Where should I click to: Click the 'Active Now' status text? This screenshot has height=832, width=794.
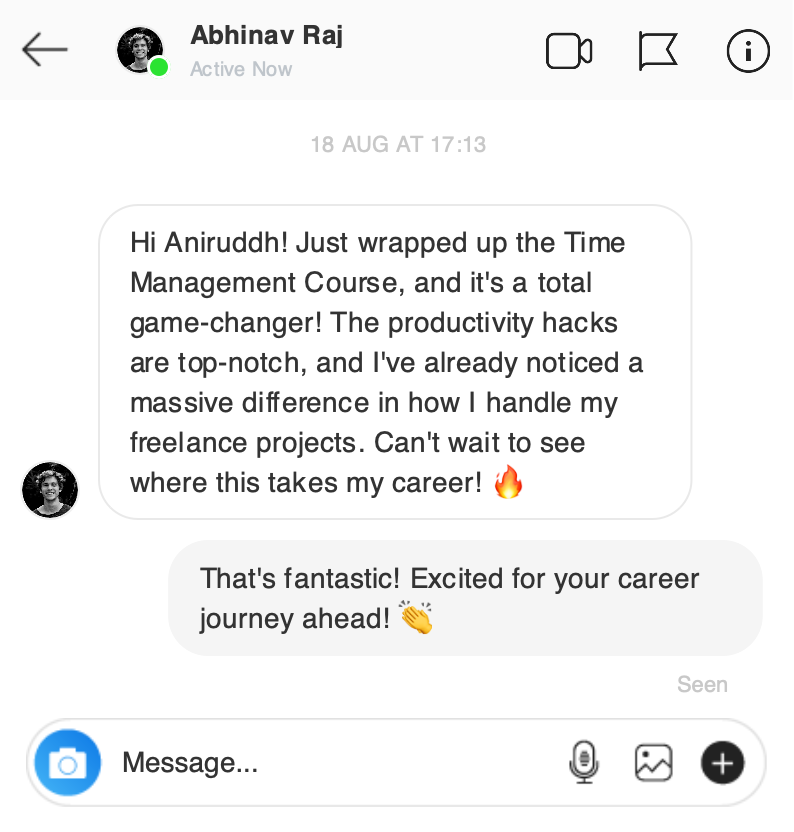click(x=241, y=69)
